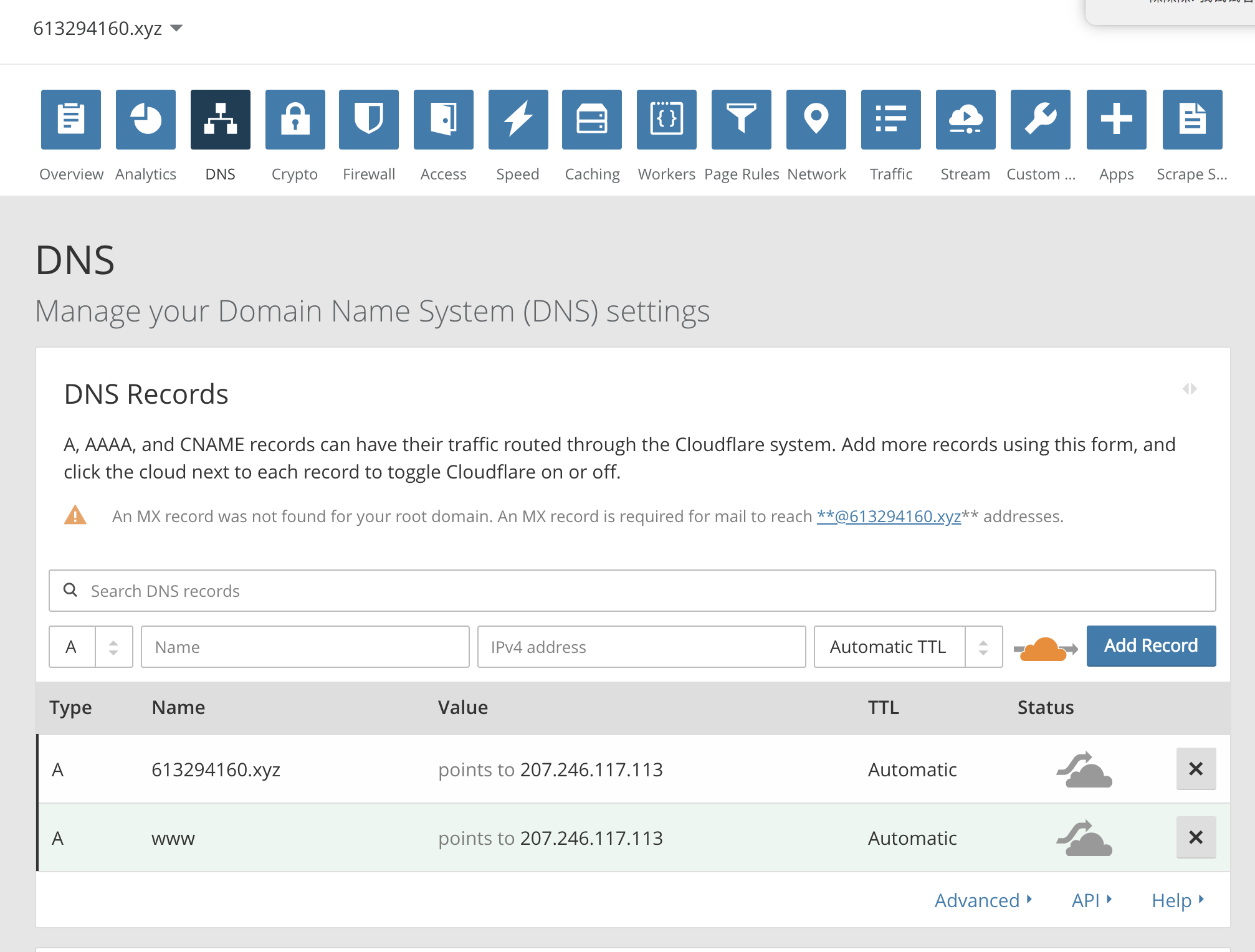Expand the Help section
This screenshot has height=952, width=1255.
1178,900
